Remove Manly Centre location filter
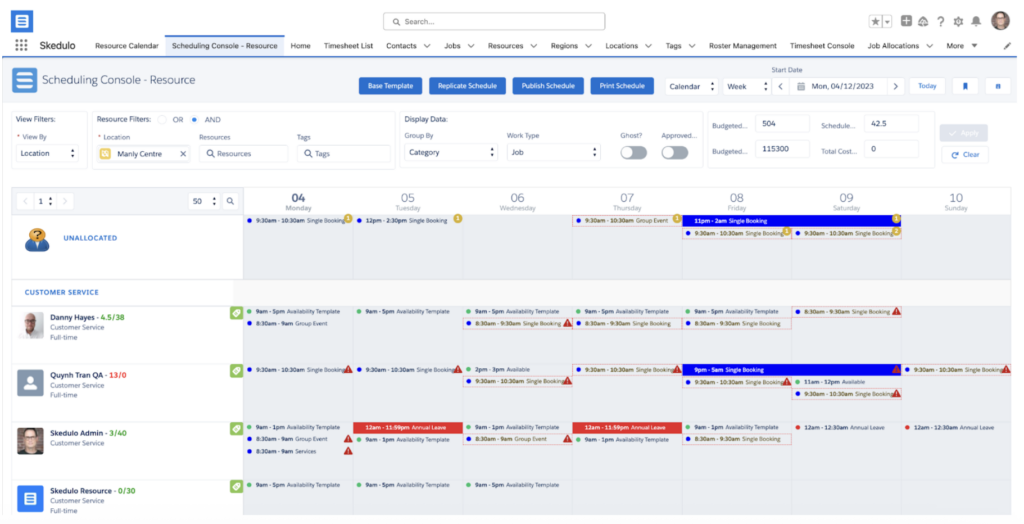The image size is (1024, 524). click(x=183, y=154)
